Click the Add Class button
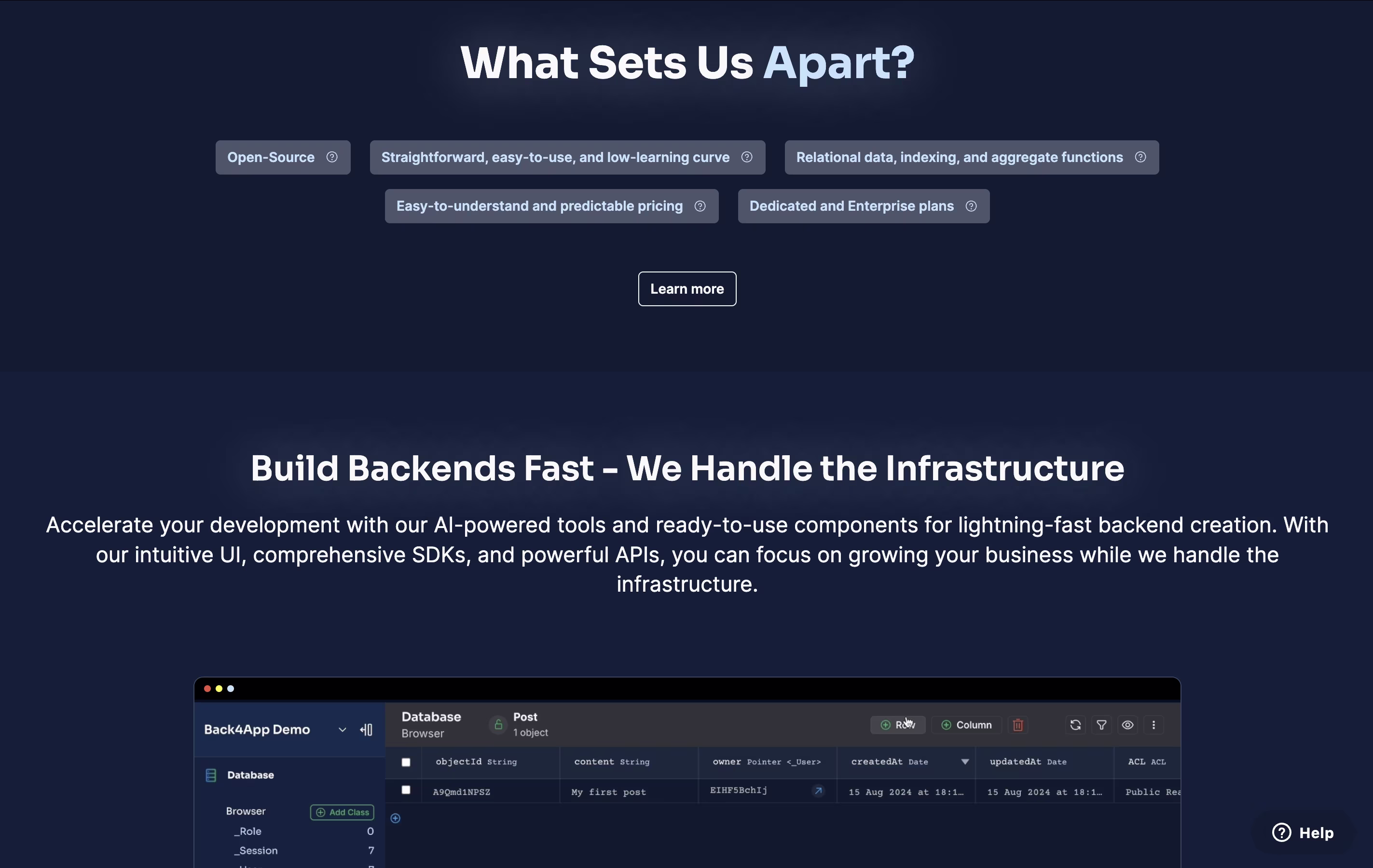Viewport: 1373px width, 868px height. coord(342,812)
